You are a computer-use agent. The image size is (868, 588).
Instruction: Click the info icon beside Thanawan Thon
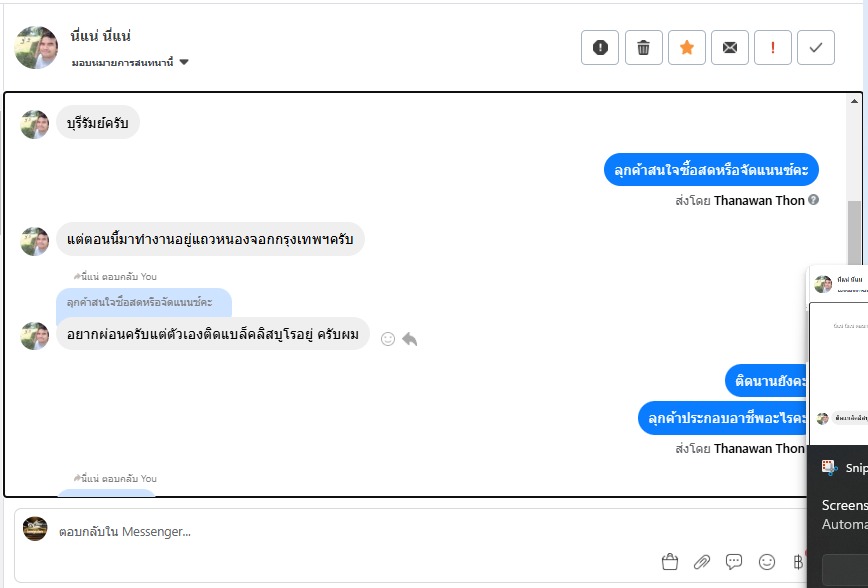click(813, 200)
